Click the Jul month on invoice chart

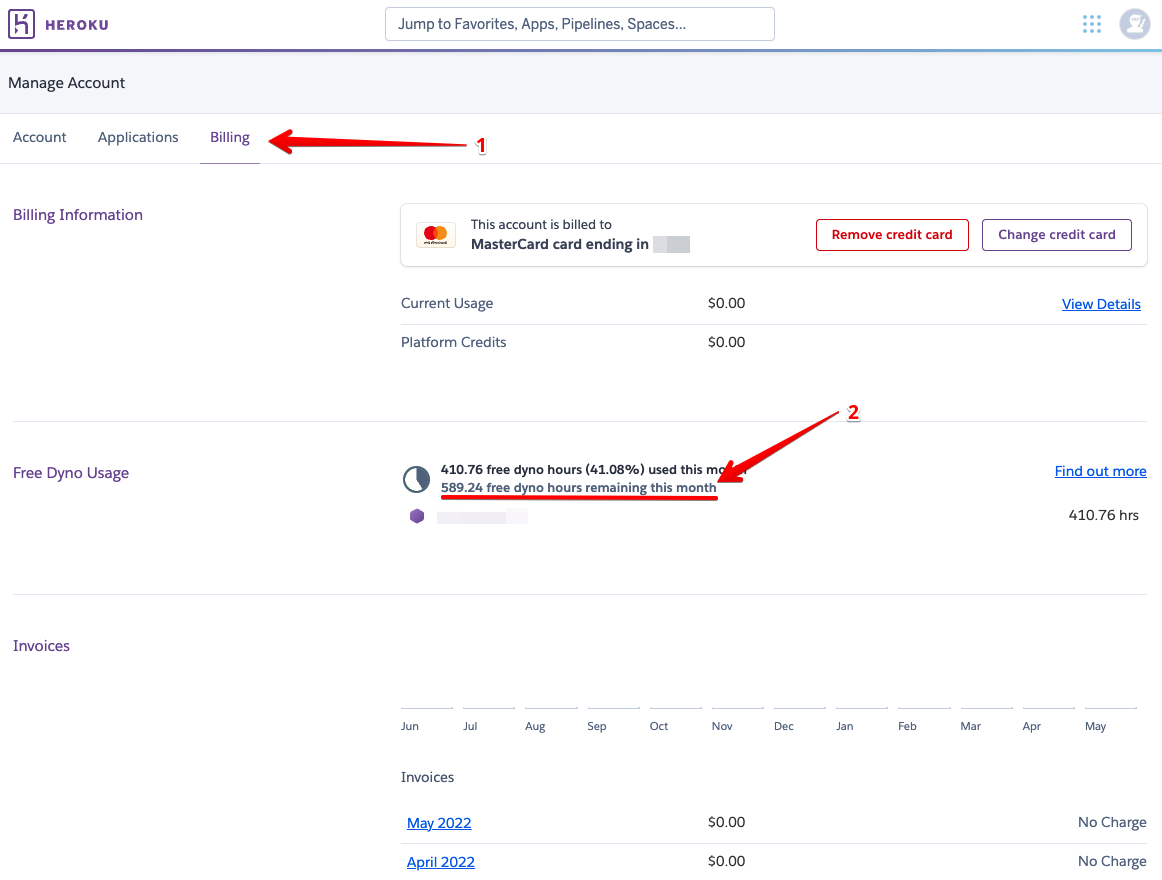(x=470, y=727)
